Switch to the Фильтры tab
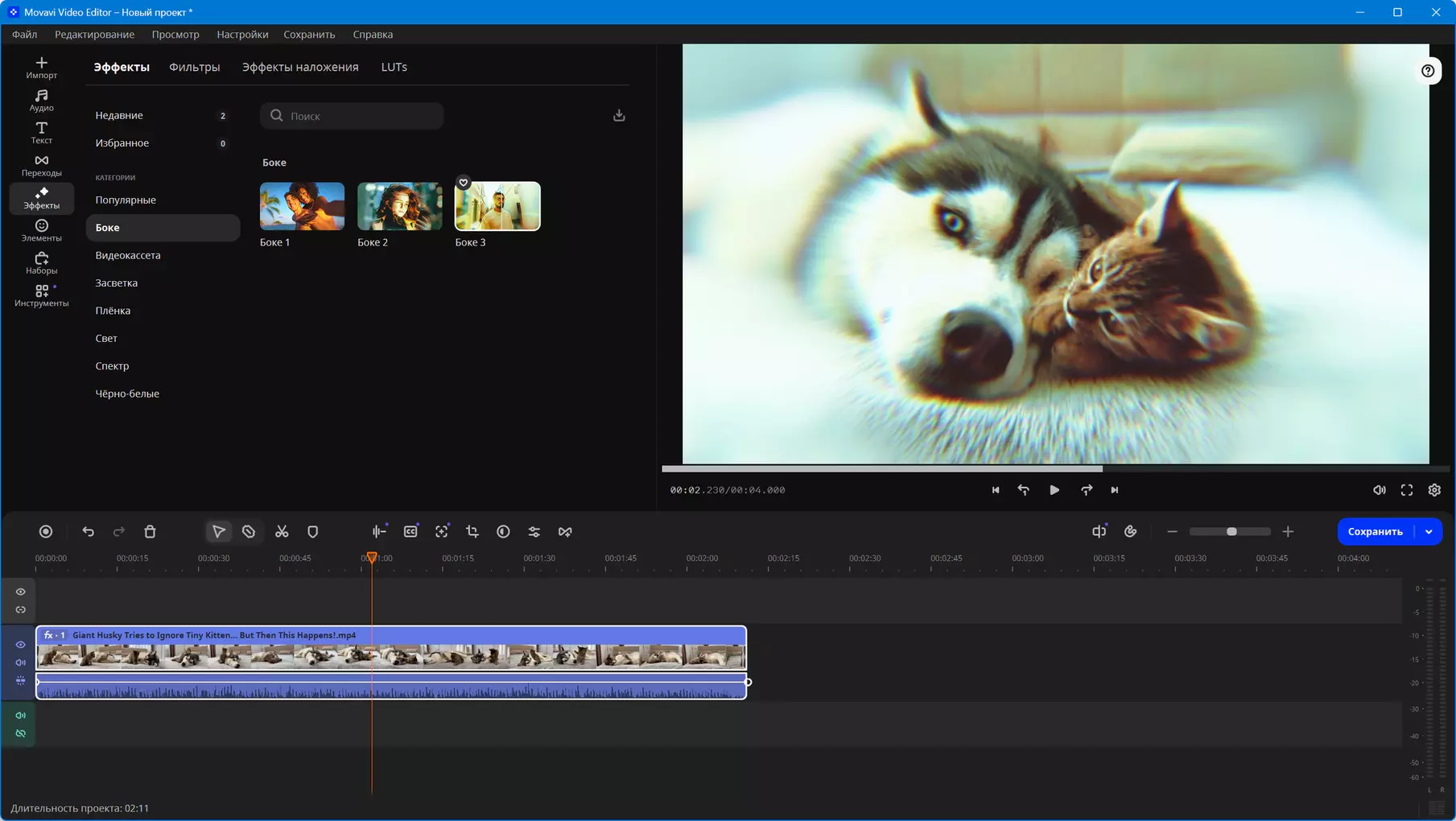Image resolution: width=1456 pixels, height=821 pixels. click(x=194, y=67)
